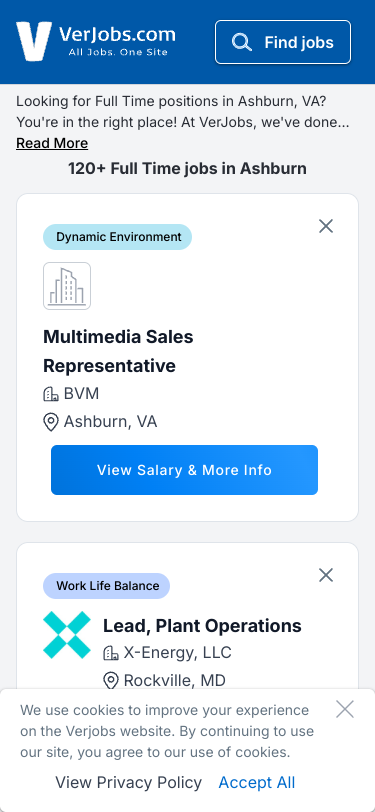Select the Dynamic Environment tag
This screenshot has width=375, height=812.
coord(118,237)
